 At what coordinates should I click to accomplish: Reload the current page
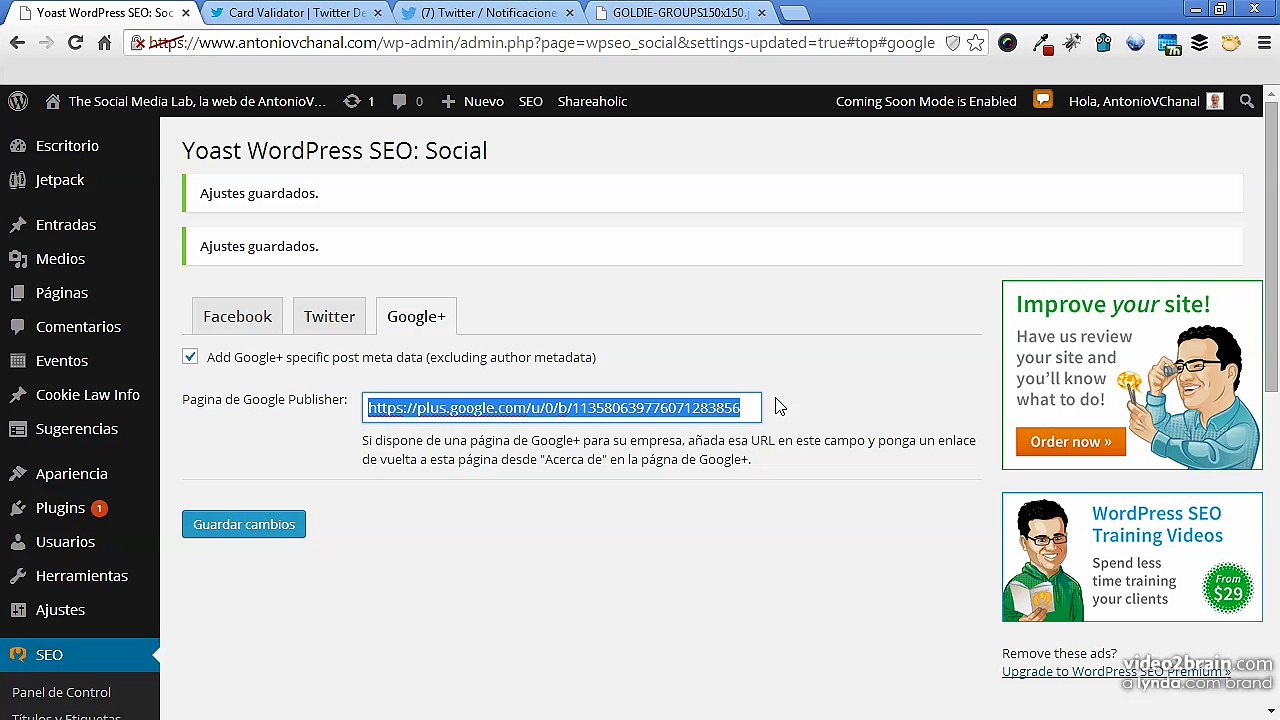click(75, 43)
